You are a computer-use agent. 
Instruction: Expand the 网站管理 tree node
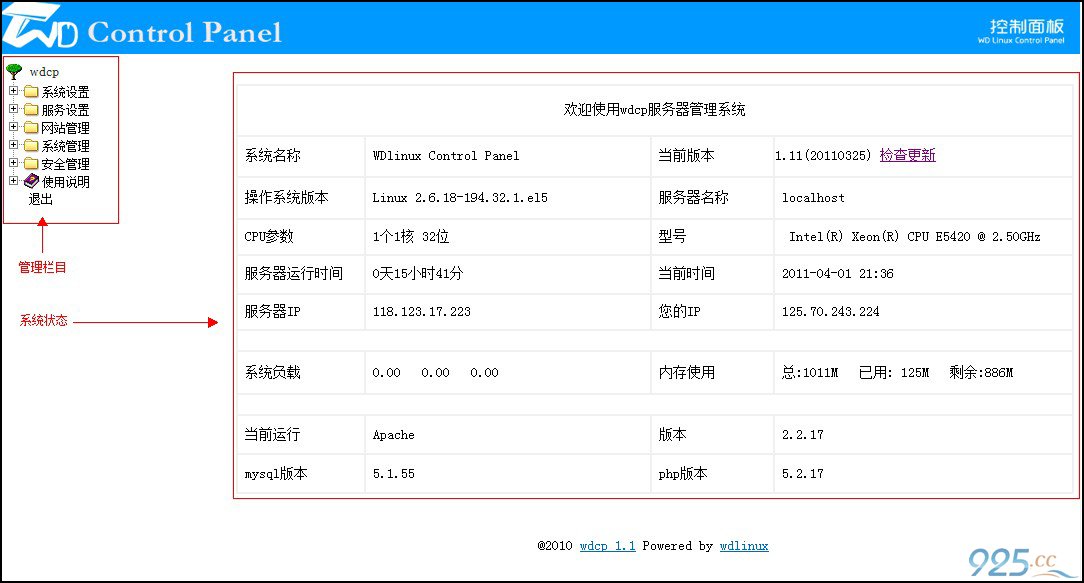click(13, 127)
